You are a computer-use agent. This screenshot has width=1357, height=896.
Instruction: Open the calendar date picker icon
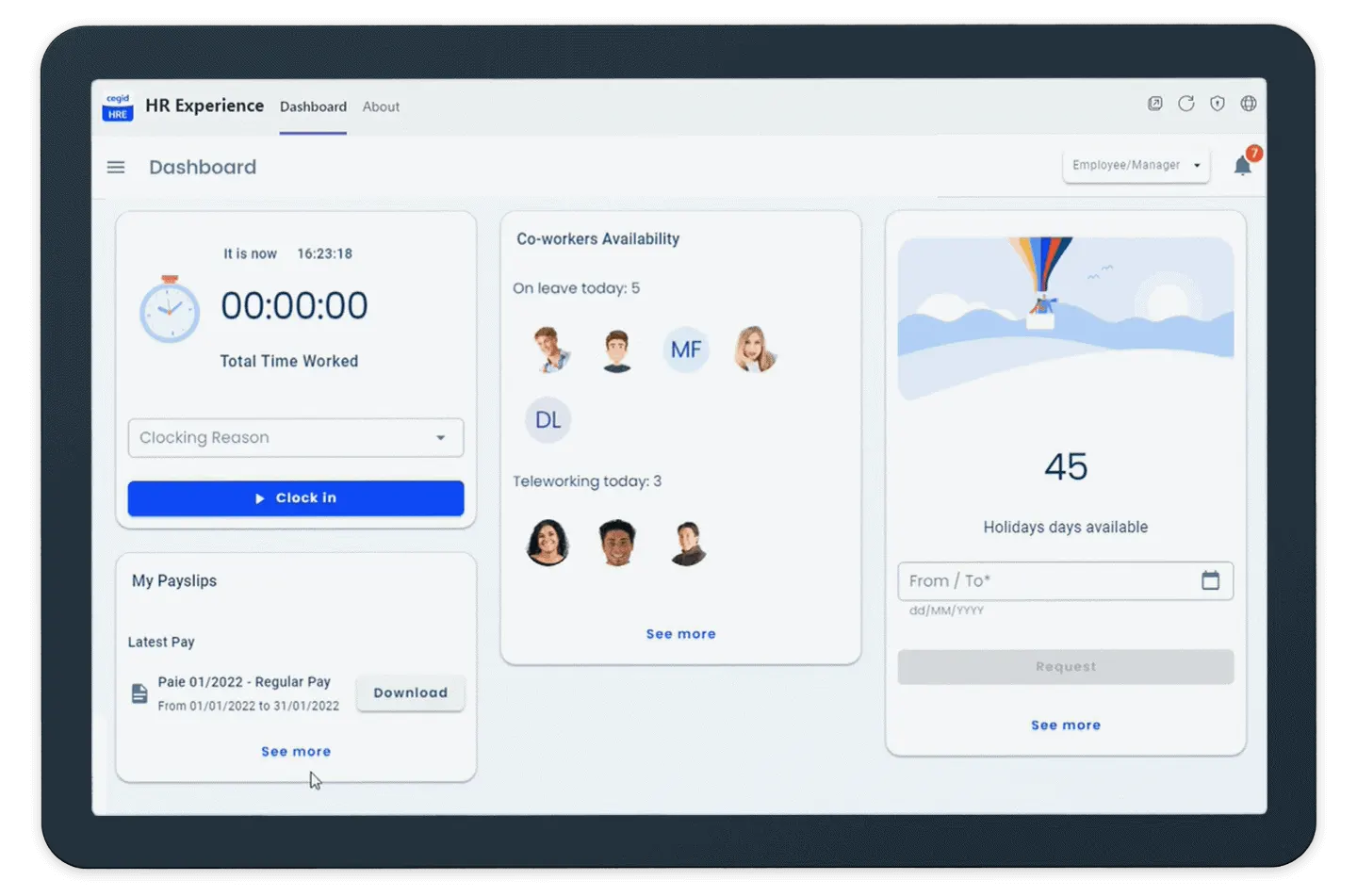(1210, 580)
